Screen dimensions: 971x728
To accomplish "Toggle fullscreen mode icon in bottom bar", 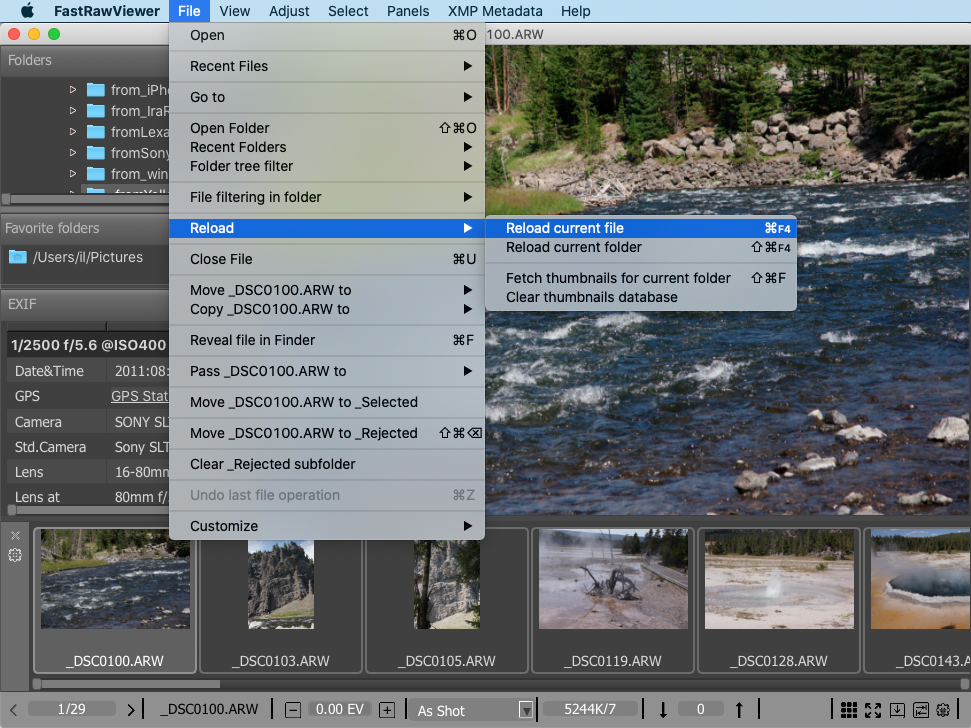I will [873, 710].
